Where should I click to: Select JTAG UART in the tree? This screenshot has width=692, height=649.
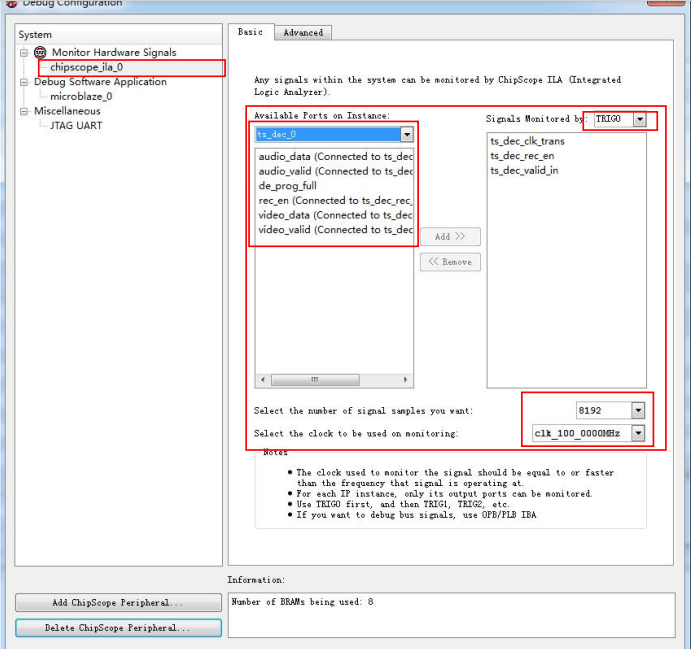pos(76,125)
